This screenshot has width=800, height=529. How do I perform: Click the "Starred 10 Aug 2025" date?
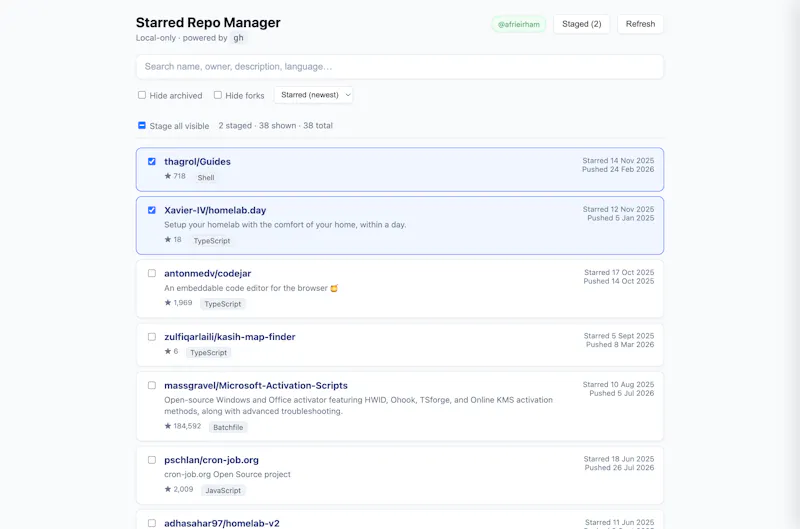[x=618, y=385]
